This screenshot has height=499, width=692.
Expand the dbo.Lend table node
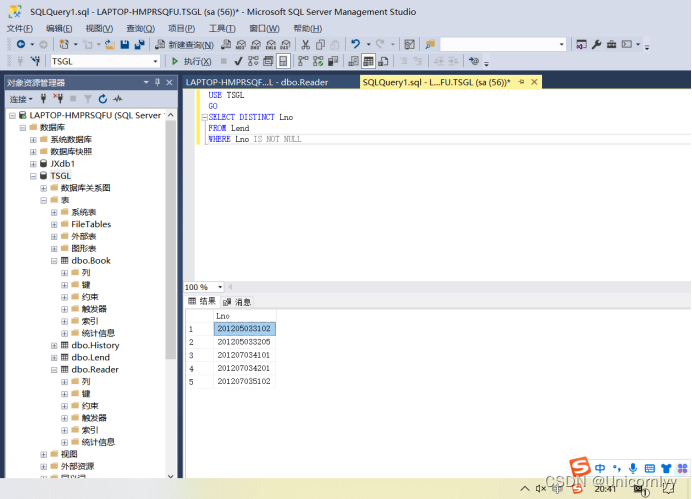tap(54, 358)
